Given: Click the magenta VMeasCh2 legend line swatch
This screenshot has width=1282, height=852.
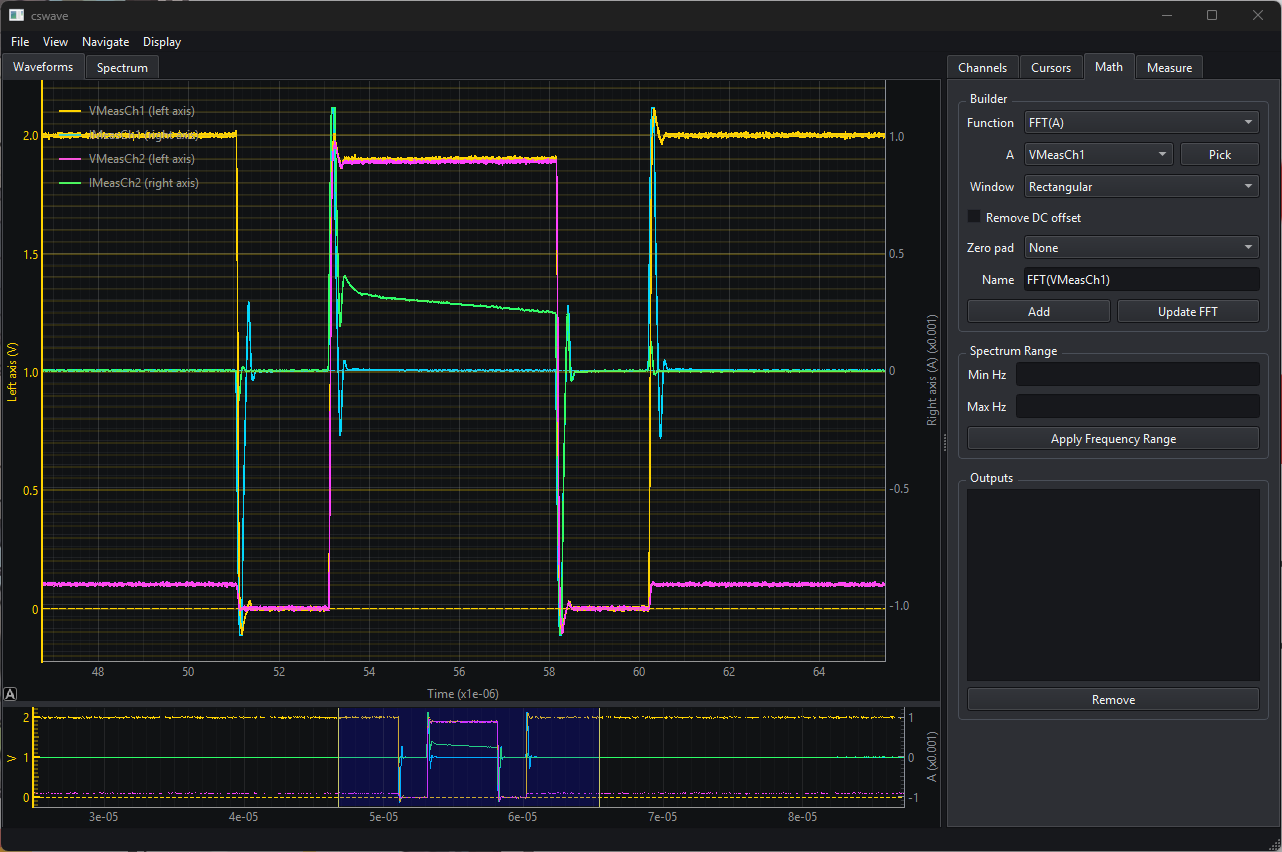Looking at the screenshot, I should [x=70, y=159].
